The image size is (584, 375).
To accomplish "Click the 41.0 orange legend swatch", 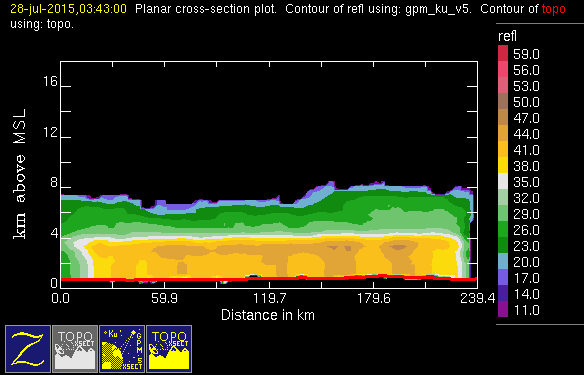I will [x=503, y=149].
